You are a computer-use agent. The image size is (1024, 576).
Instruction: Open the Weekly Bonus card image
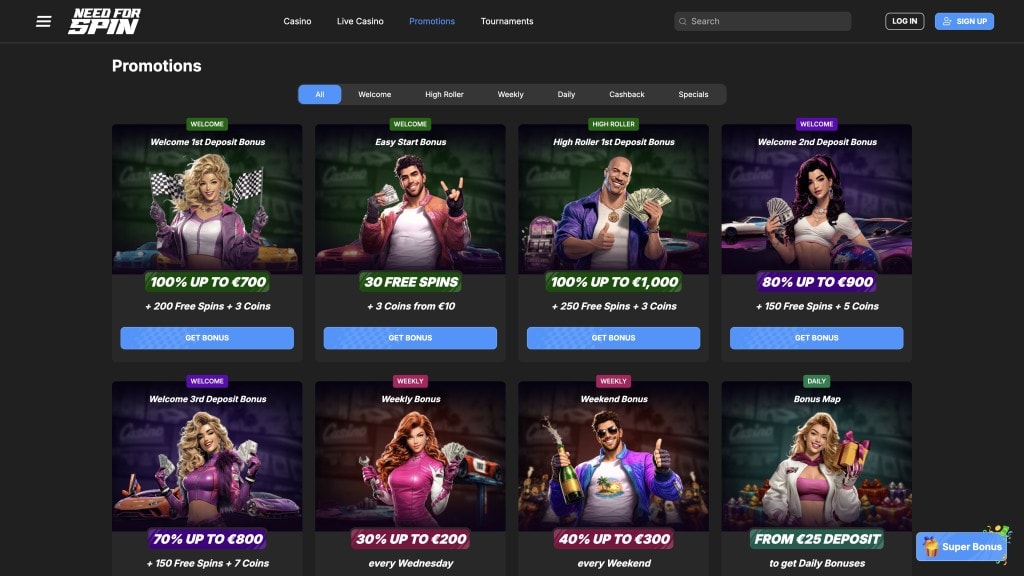click(x=410, y=456)
